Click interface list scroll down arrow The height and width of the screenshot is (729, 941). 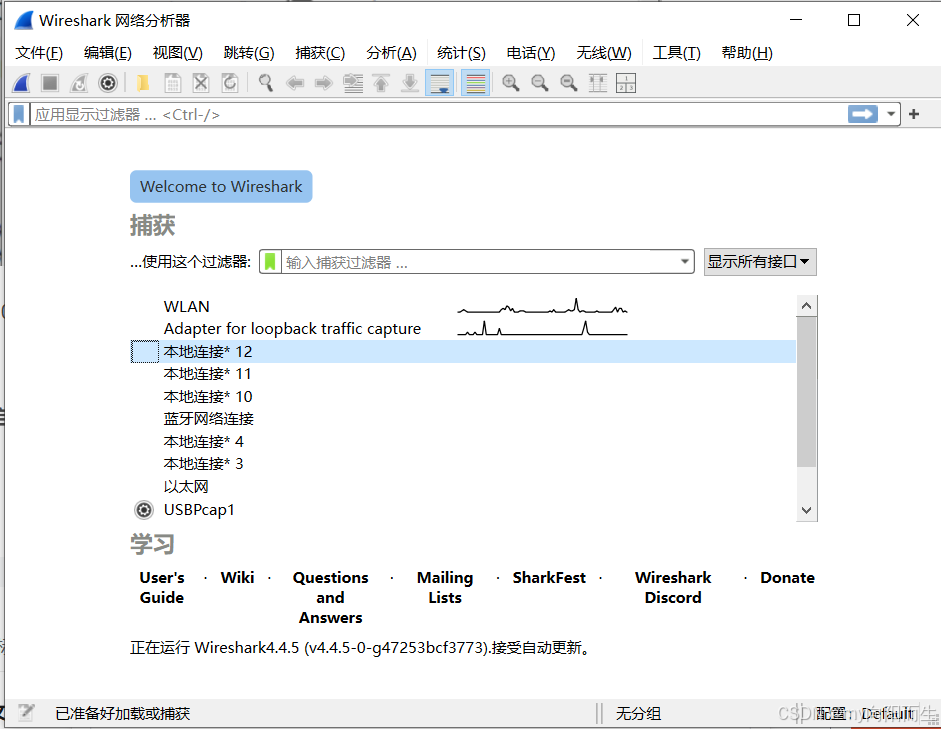coord(807,511)
